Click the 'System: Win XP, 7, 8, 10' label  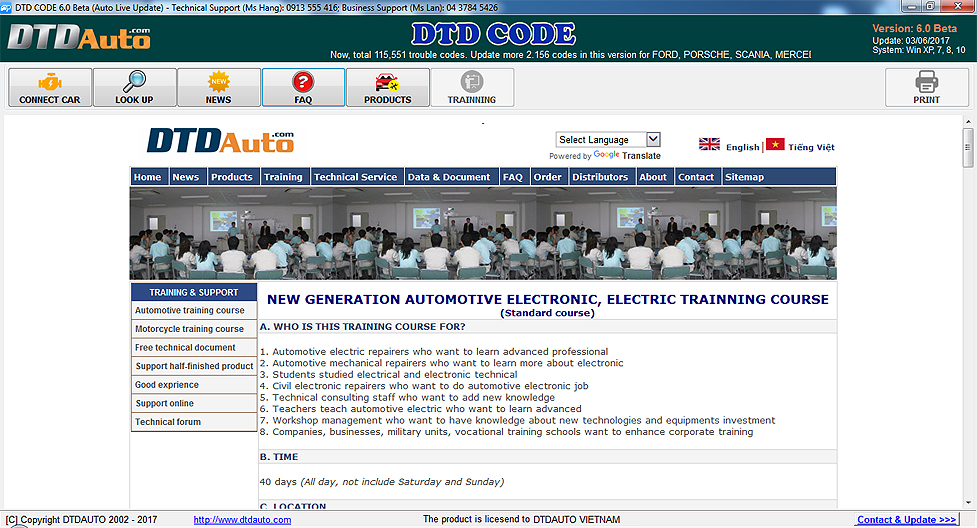(919, 50)
